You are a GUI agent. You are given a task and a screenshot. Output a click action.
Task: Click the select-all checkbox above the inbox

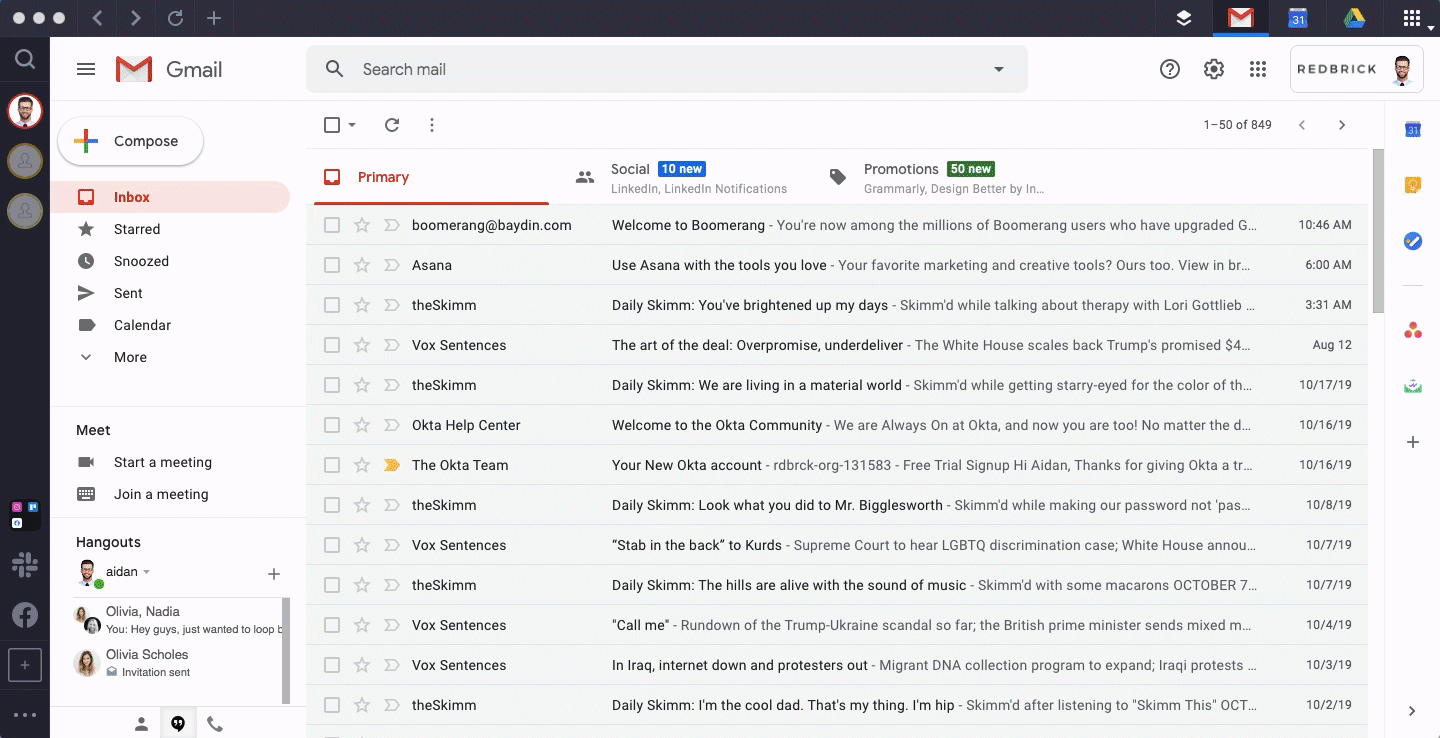click(x=332, y=125)
